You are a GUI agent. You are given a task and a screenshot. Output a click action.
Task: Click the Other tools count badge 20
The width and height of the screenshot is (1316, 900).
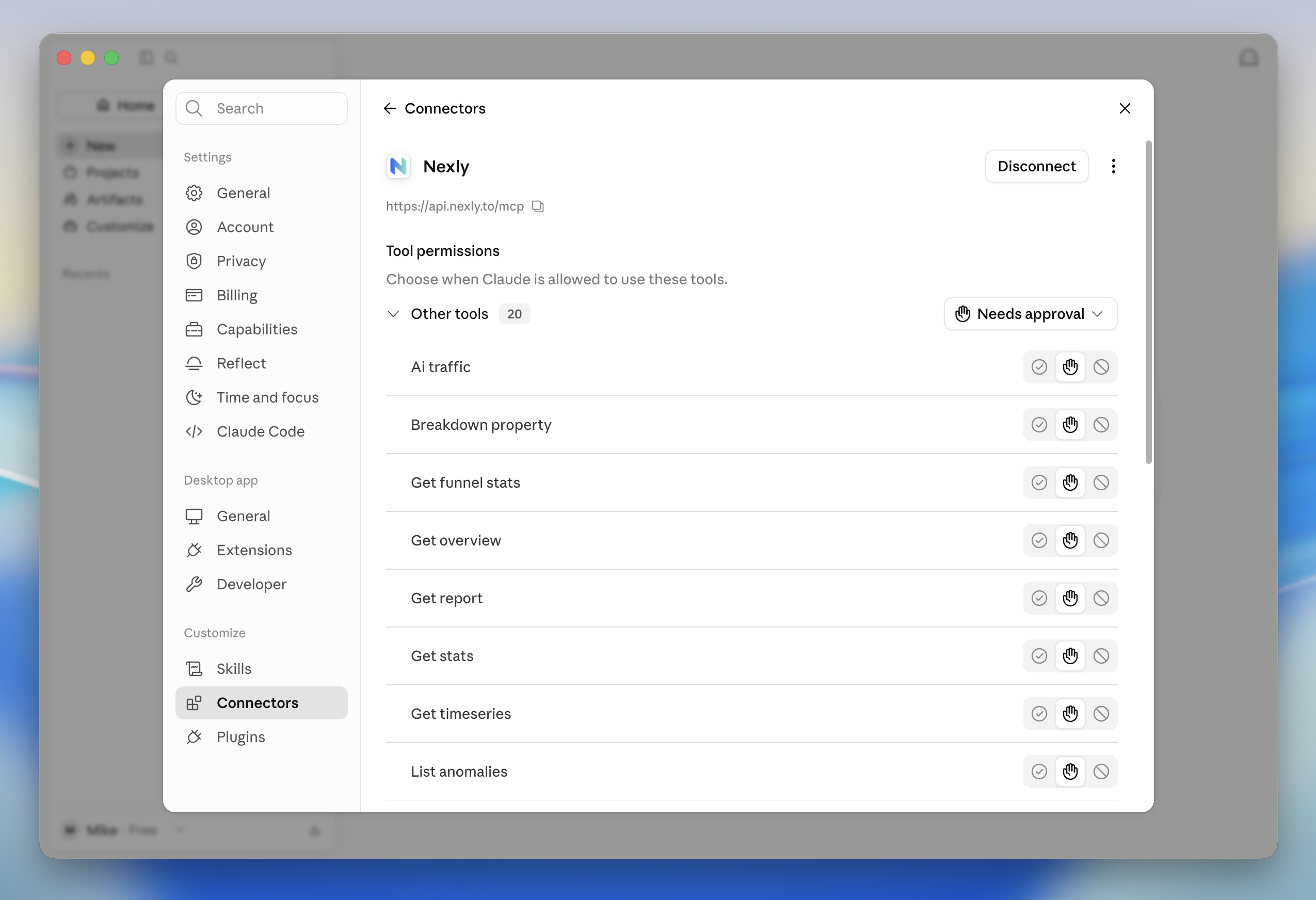pos(514,314)
